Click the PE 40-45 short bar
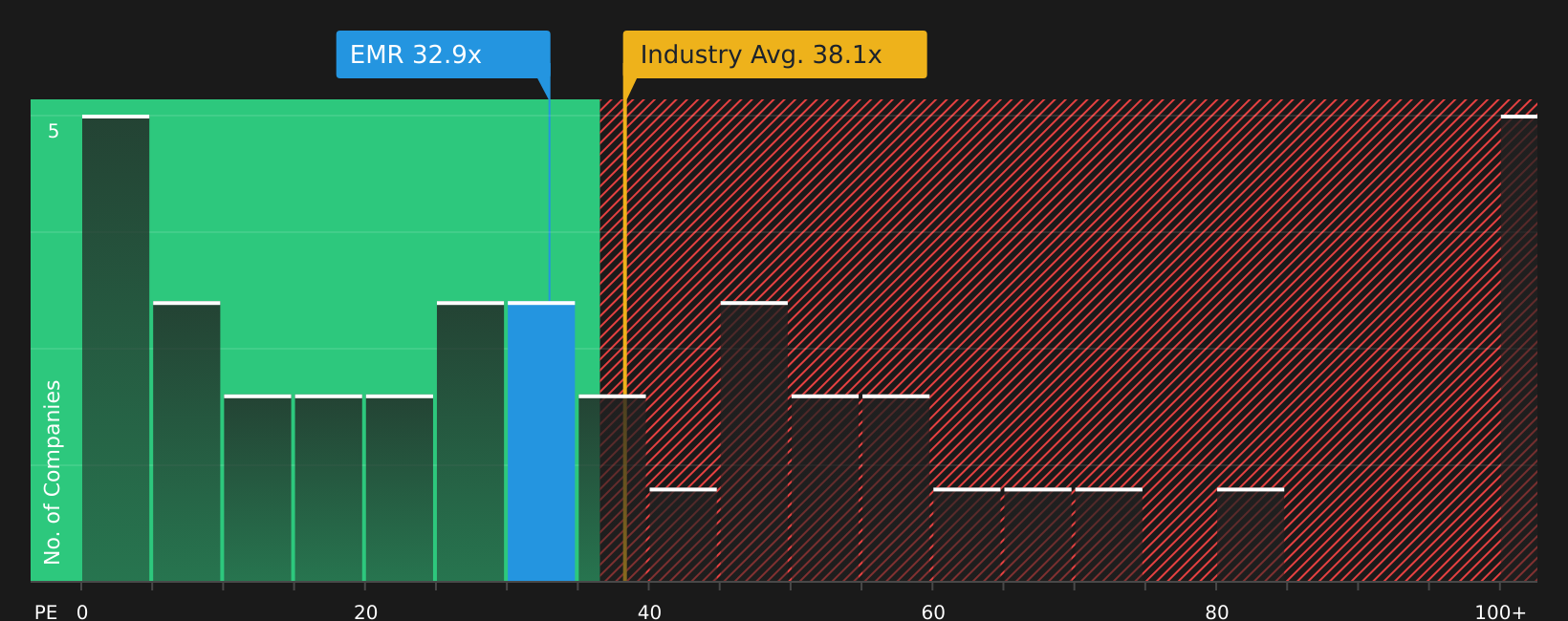The height and width of the screenshot is (621, 1568). click(683, 535)
